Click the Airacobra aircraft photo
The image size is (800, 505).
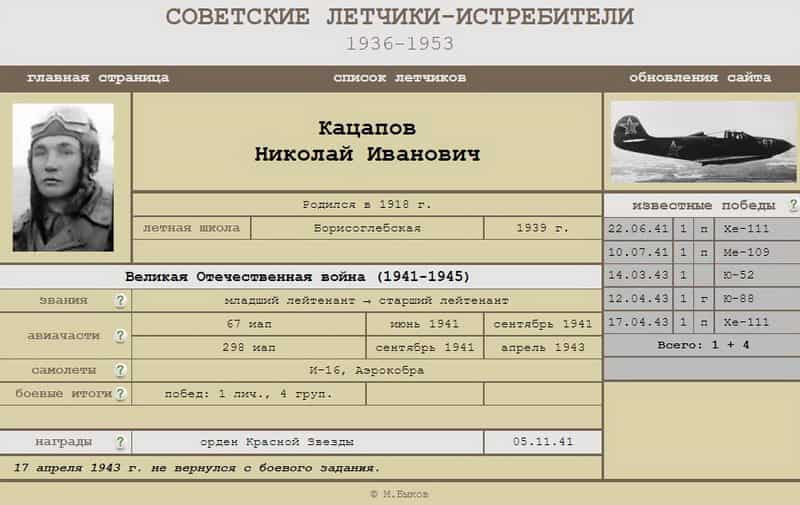pos(703,141)
